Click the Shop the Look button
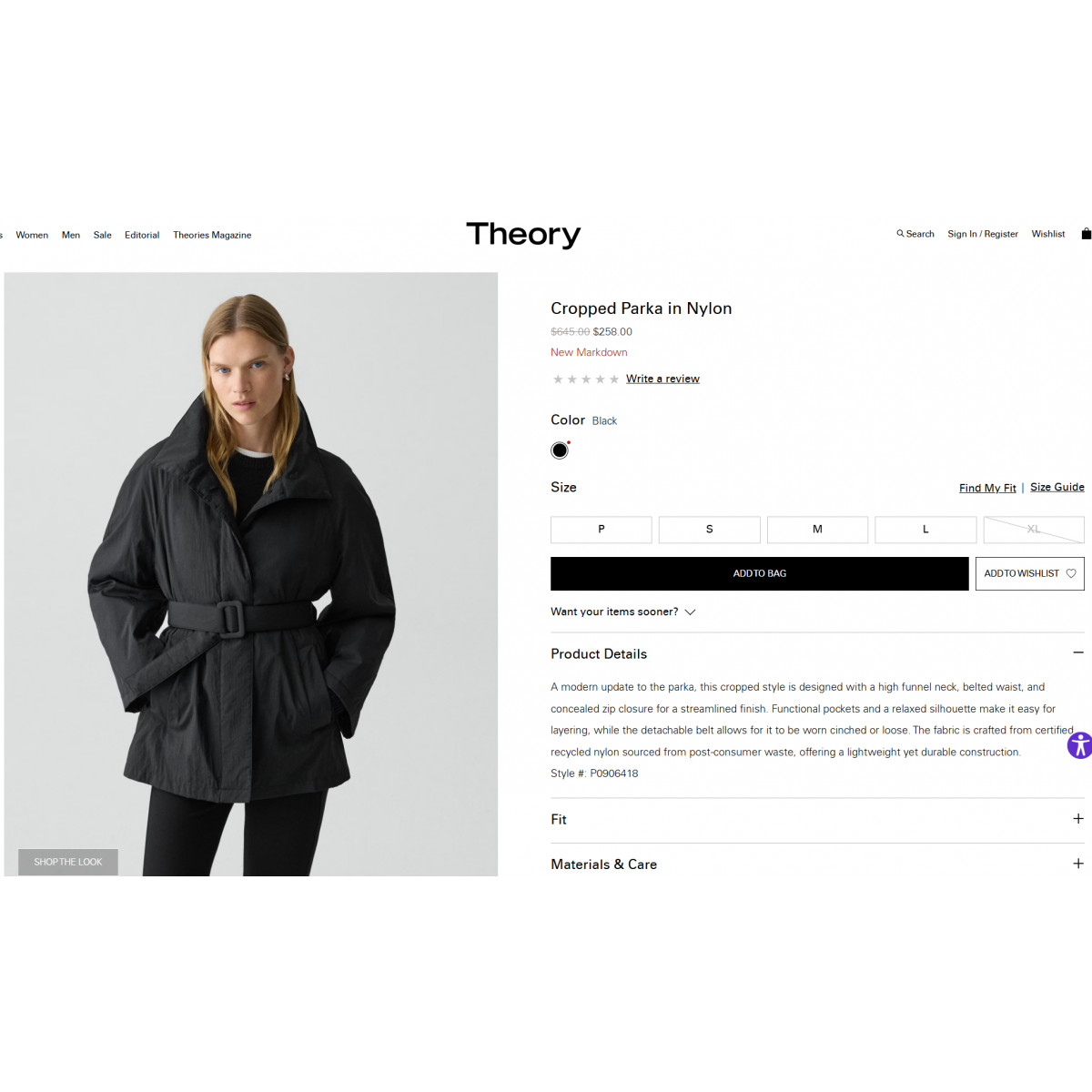The height and width of the screenshot is (1092, 1092). pyautogui.click(x=68, y=862)
